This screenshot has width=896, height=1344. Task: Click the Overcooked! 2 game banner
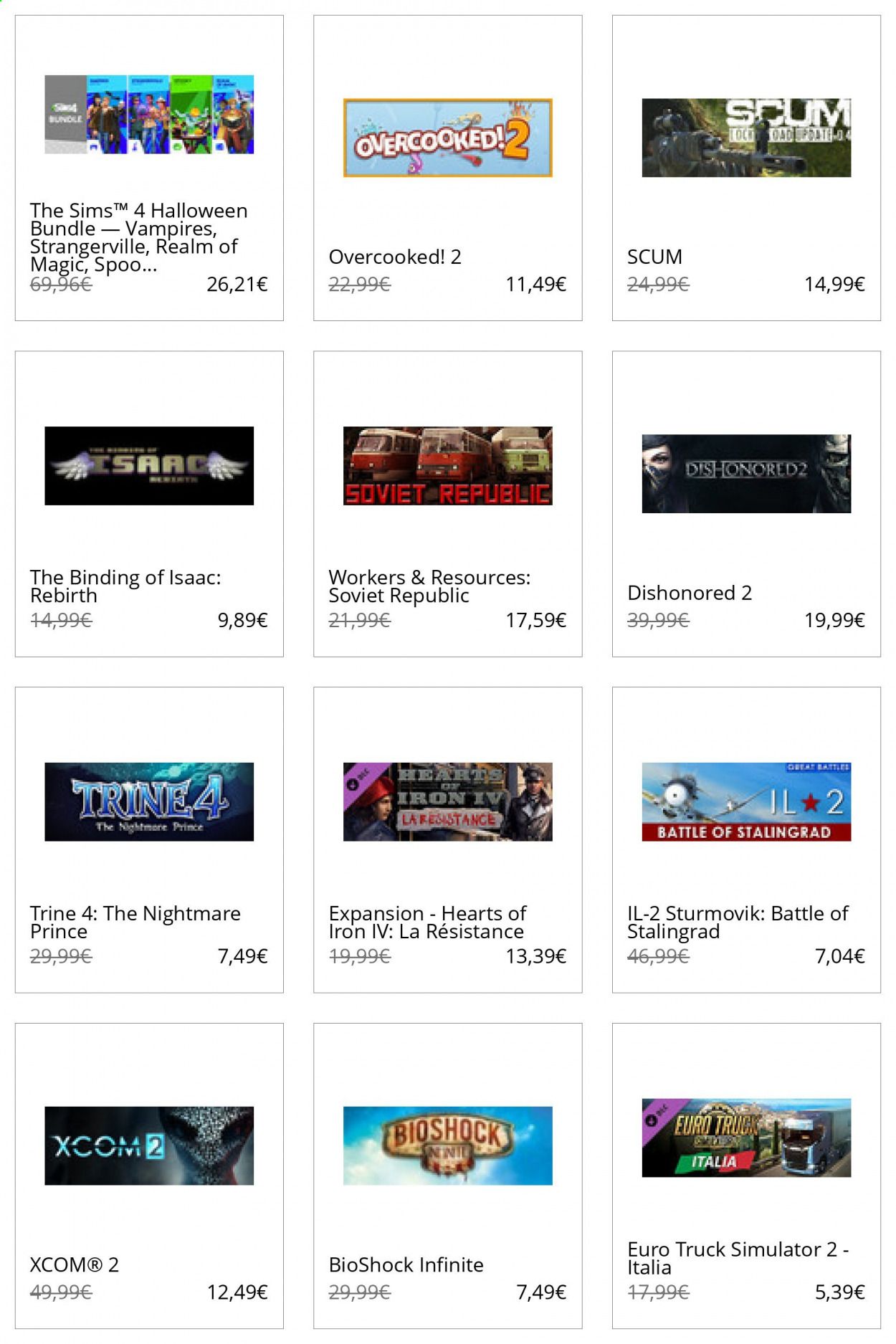[448, 138]
